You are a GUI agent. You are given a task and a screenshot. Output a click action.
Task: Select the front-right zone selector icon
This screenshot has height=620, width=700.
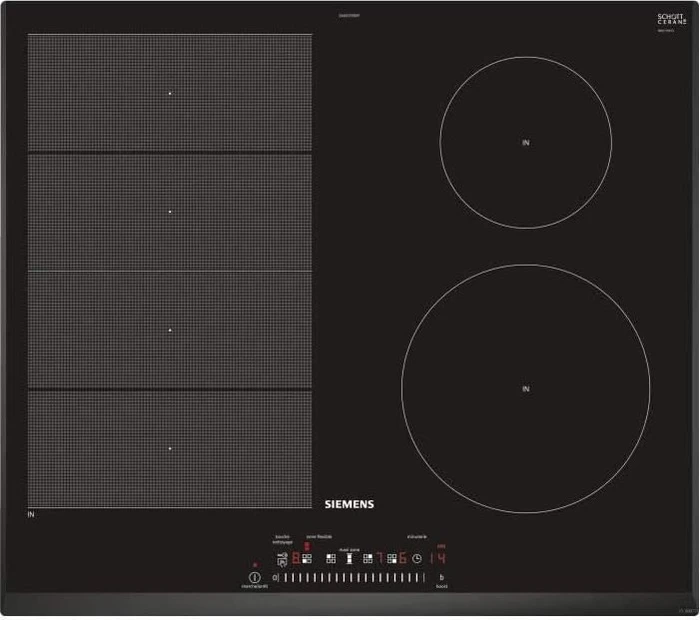(x=392, y=558)
